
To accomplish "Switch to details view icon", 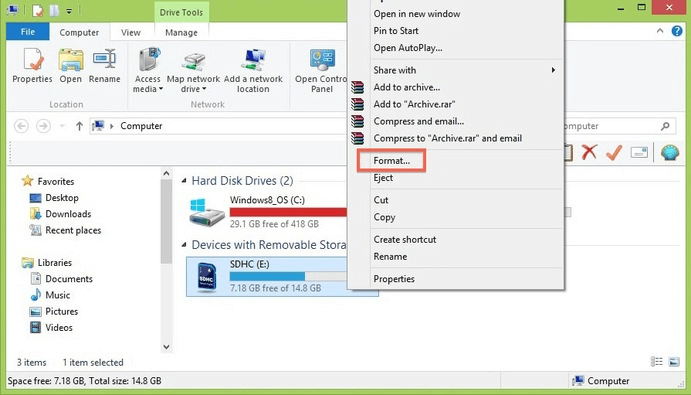I will [657, 362].
